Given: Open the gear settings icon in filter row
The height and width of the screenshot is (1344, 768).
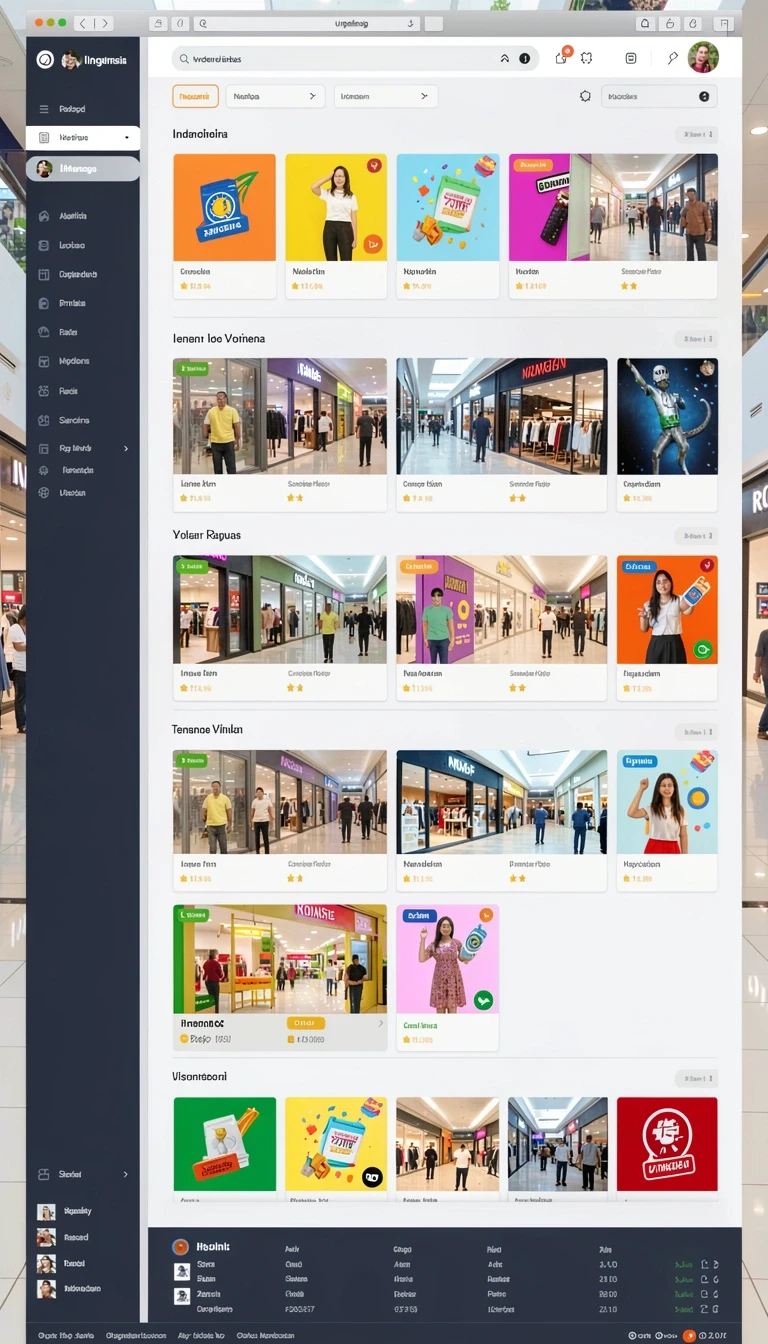Looking at the screenshot, I should pyautogui.click(x=585, y=96).
